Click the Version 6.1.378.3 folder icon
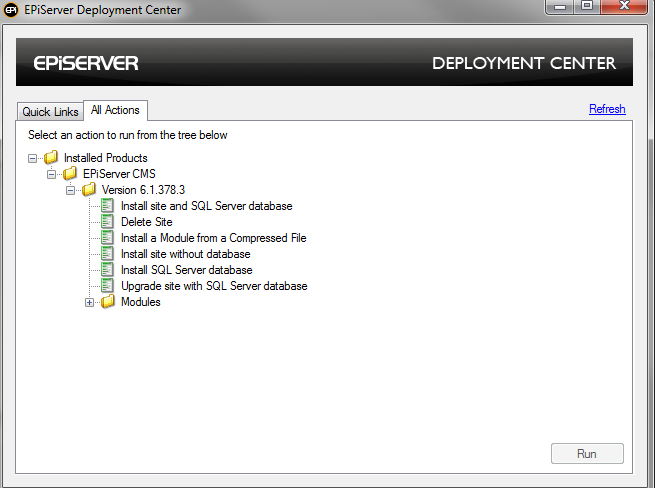655x488 pixels. (x=89, y=190)
